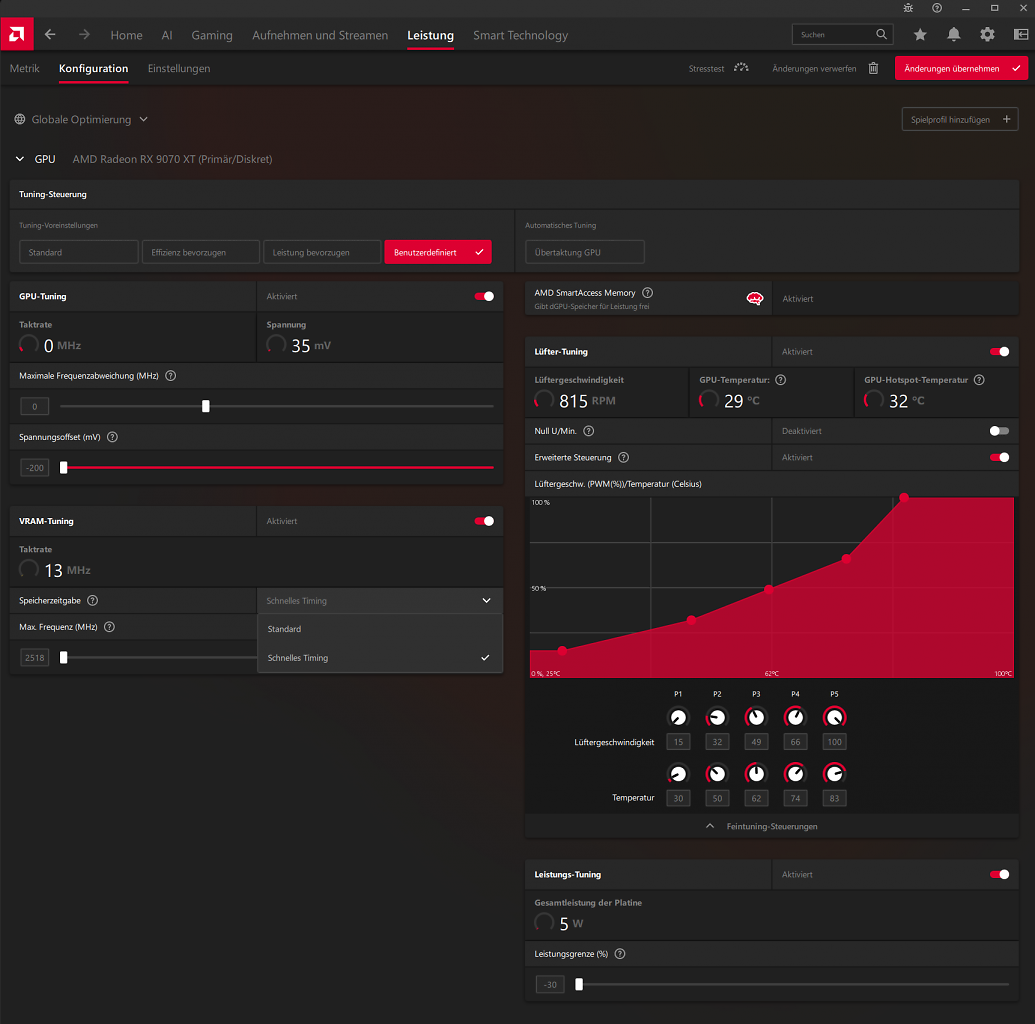Select Leistung bevorzugen preset
Image resolution: width=1035 pixels, height=1024 pixels.
point(322,252)
